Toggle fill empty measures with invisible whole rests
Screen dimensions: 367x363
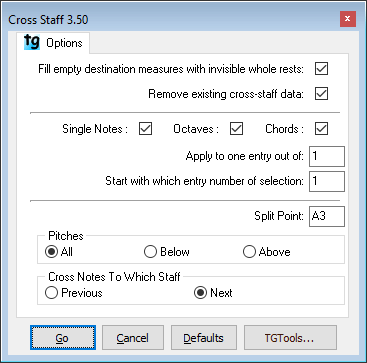pyautogui.click(x=321, y=69)
